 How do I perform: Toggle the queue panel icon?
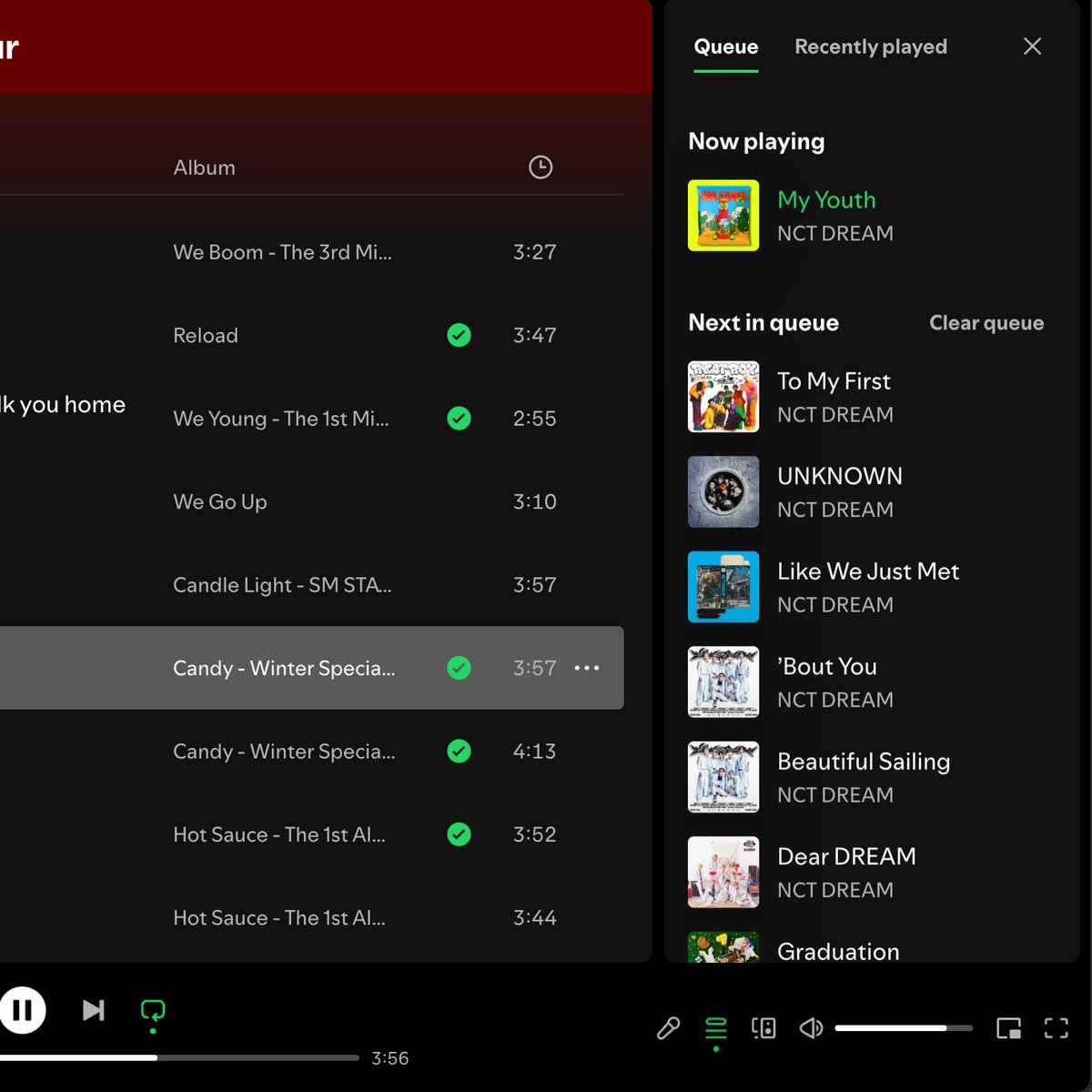point(716,1028)
